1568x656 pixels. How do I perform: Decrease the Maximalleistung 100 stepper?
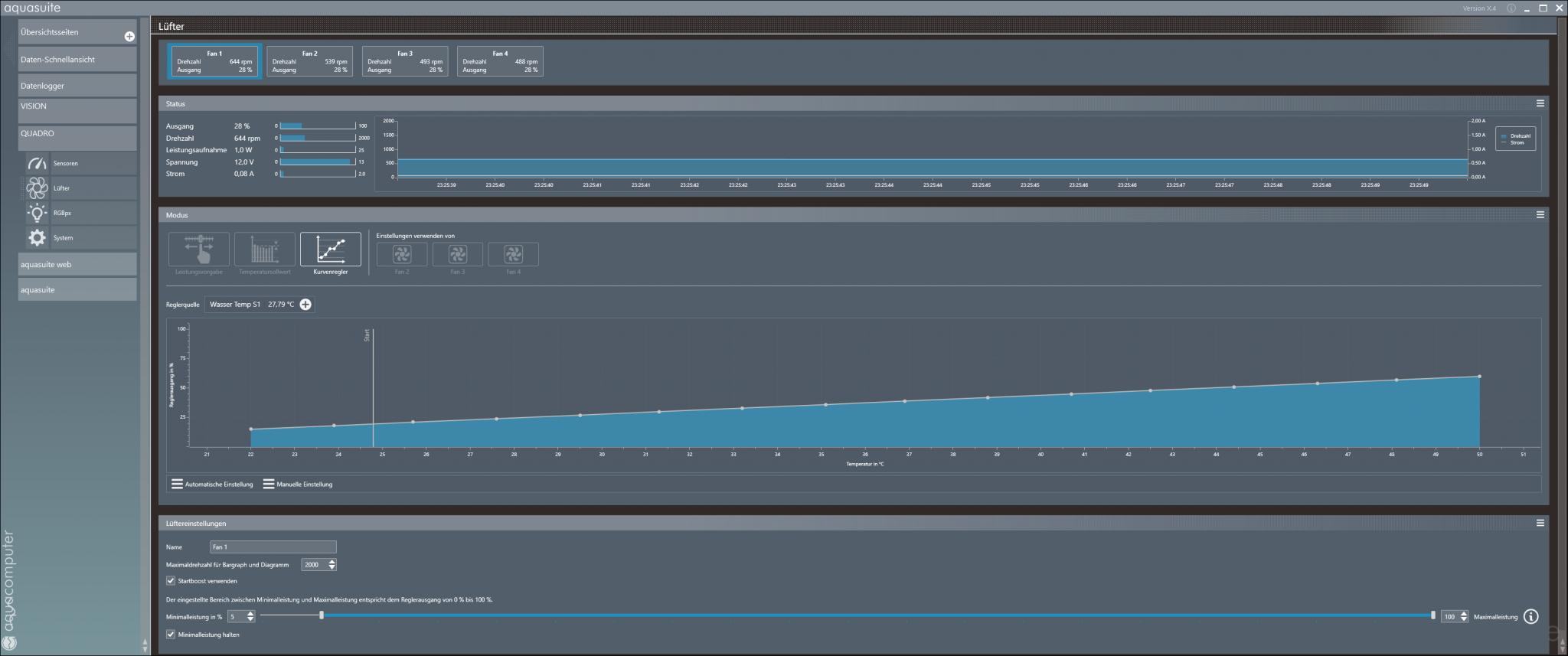coord(1464,620)
